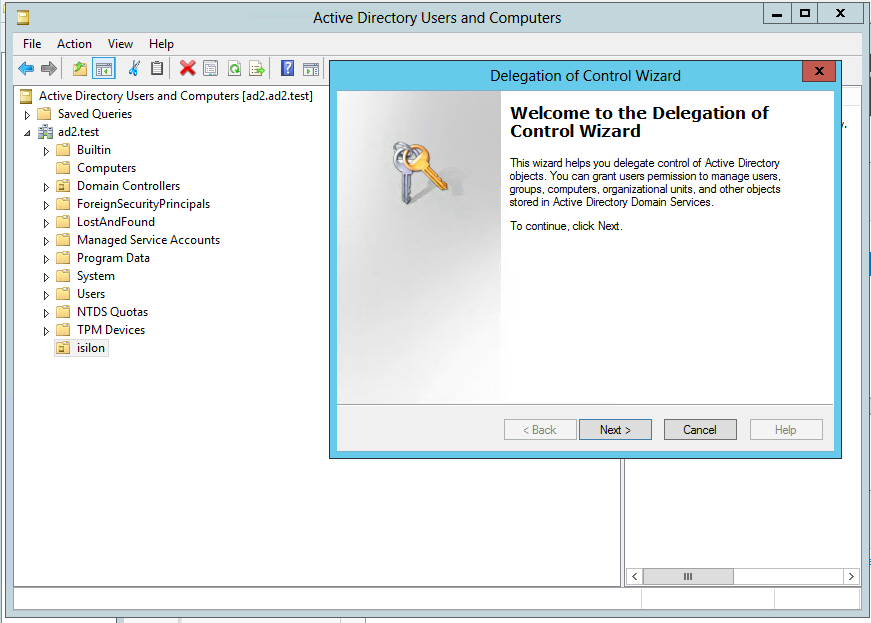Cancel the Delegation of Control Wizard
Image resolution: width=871 pixels, height=623 pixels.
point(700,430)
